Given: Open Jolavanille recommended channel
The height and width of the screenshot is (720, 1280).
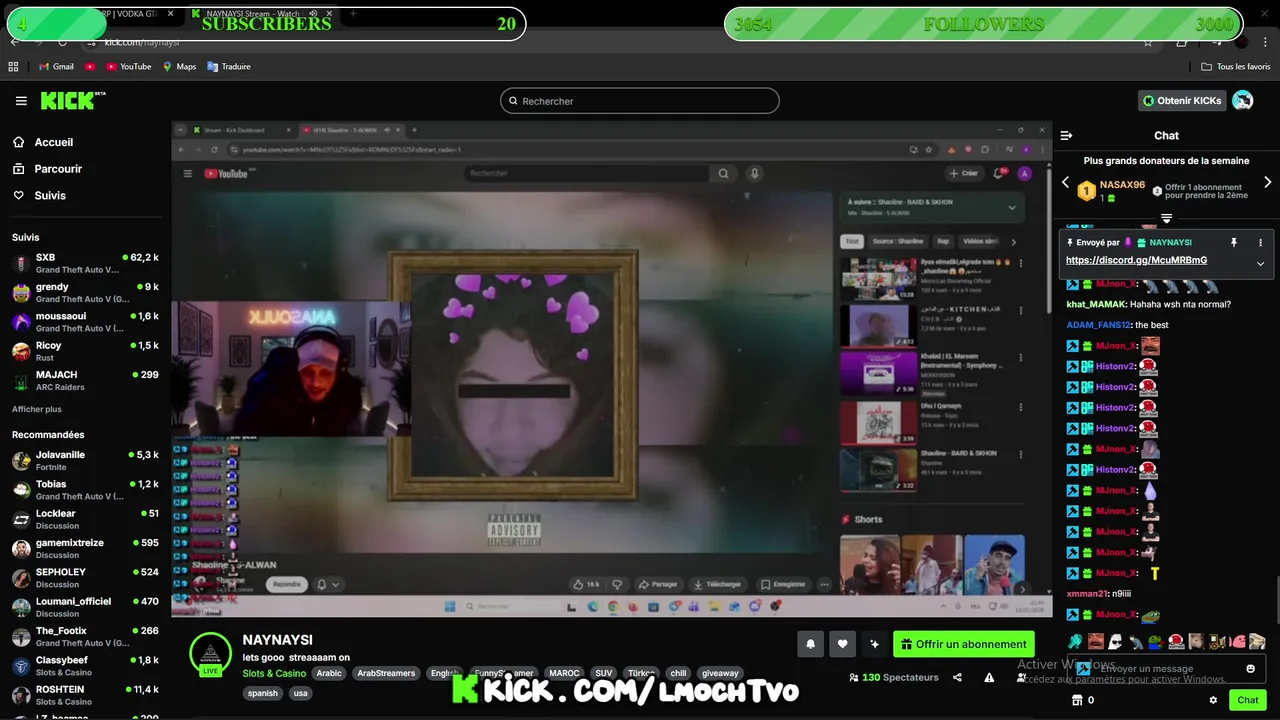Looking at the screenshot, I should [84, 461].
